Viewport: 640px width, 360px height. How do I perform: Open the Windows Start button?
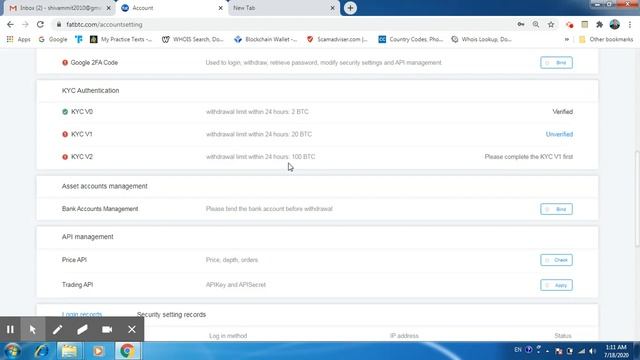pyautogui.click(x=12, y=351)
